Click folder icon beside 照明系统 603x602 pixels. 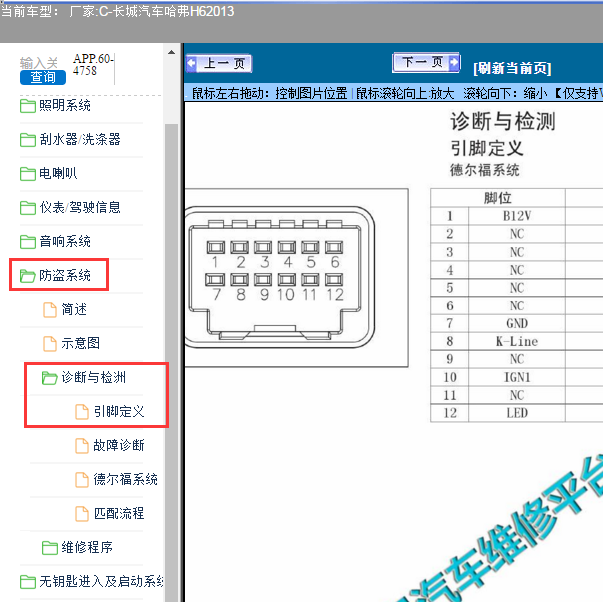[x=28, y=106]
